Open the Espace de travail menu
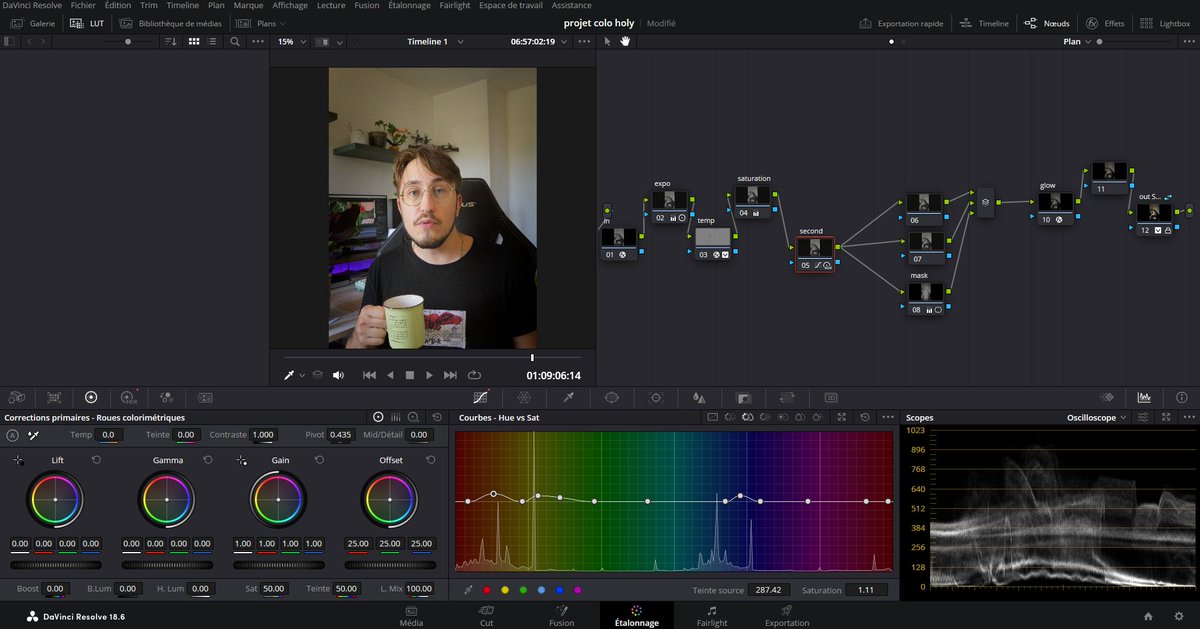The height and width of the screenshot is (629, 1200). pos(510,5)
